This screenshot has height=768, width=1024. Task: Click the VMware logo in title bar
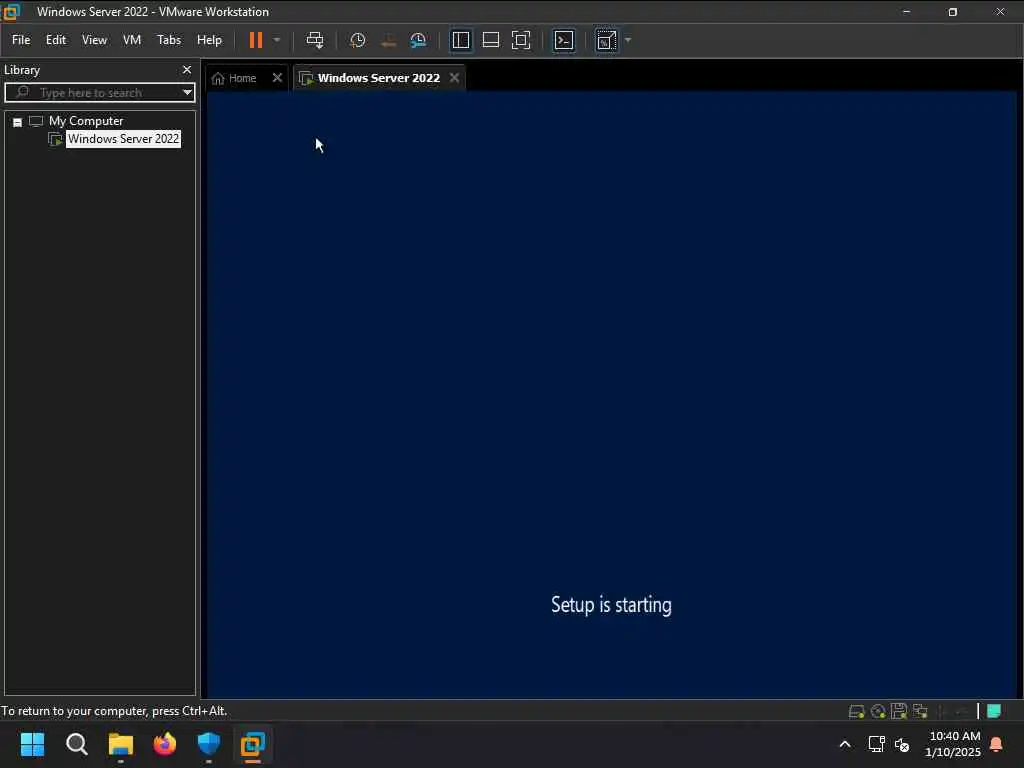click(x=11, y=11)
